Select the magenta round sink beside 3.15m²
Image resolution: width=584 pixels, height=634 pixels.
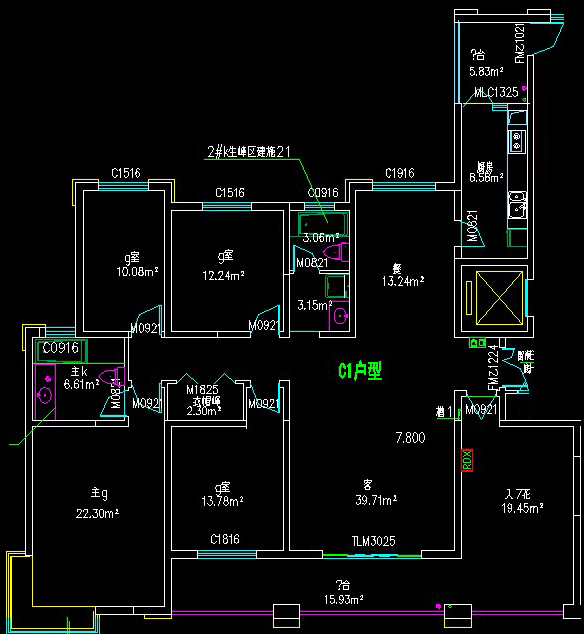341,316
